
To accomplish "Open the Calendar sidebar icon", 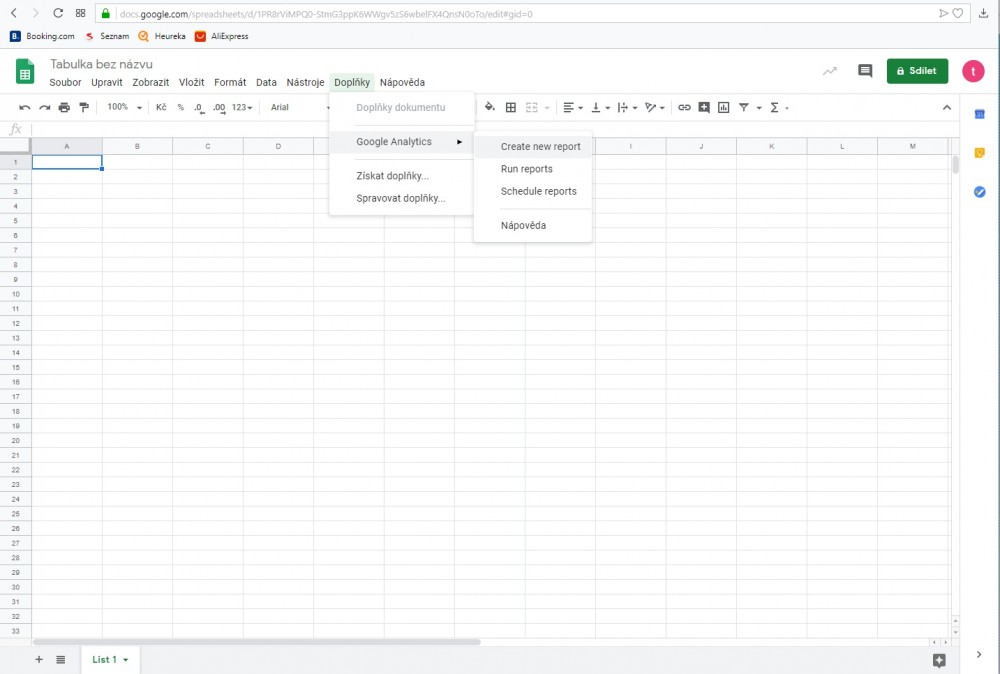I will (980, 115).
